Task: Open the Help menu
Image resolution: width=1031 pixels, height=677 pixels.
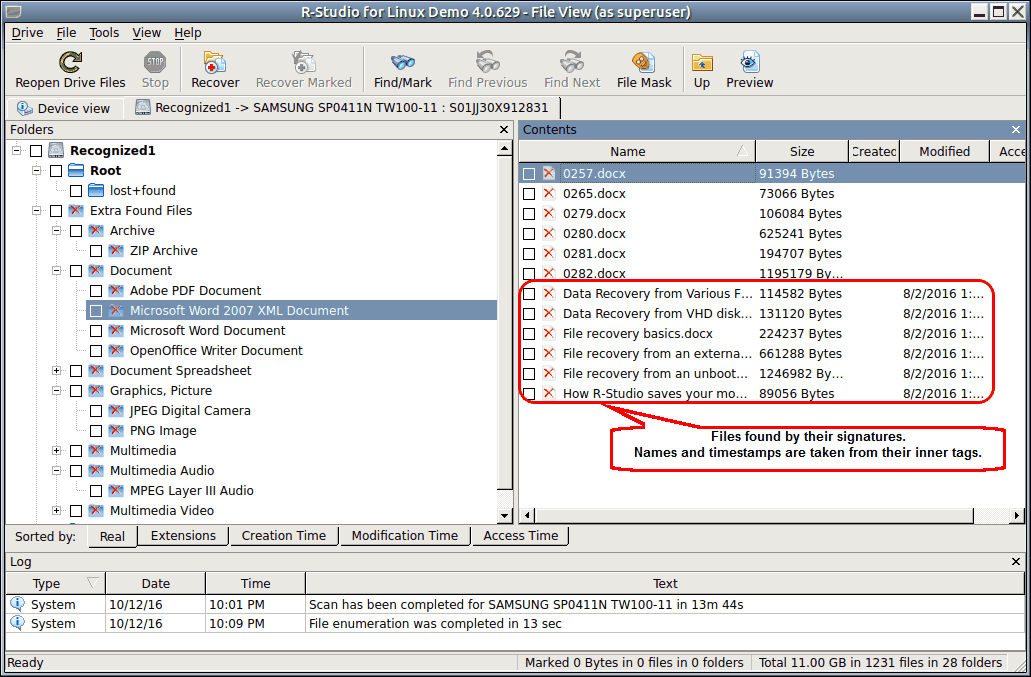Action: 188,33
